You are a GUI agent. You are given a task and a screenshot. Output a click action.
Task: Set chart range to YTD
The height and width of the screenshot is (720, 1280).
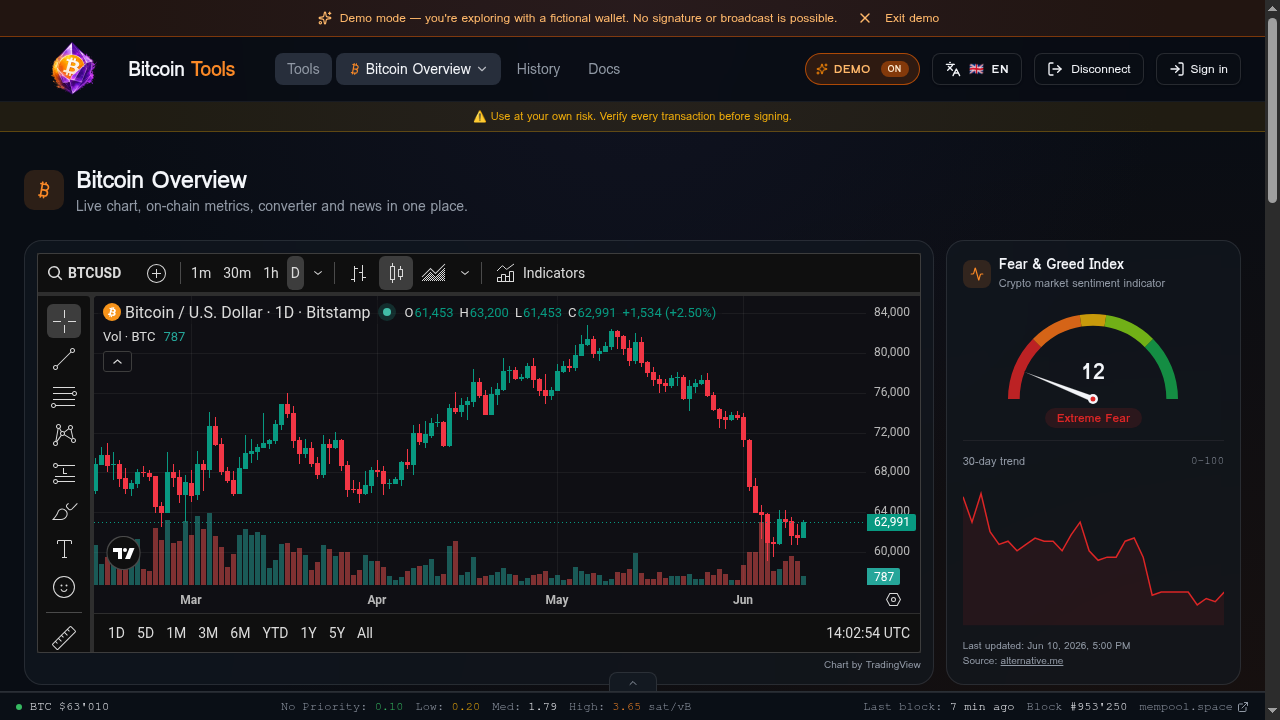275,633
